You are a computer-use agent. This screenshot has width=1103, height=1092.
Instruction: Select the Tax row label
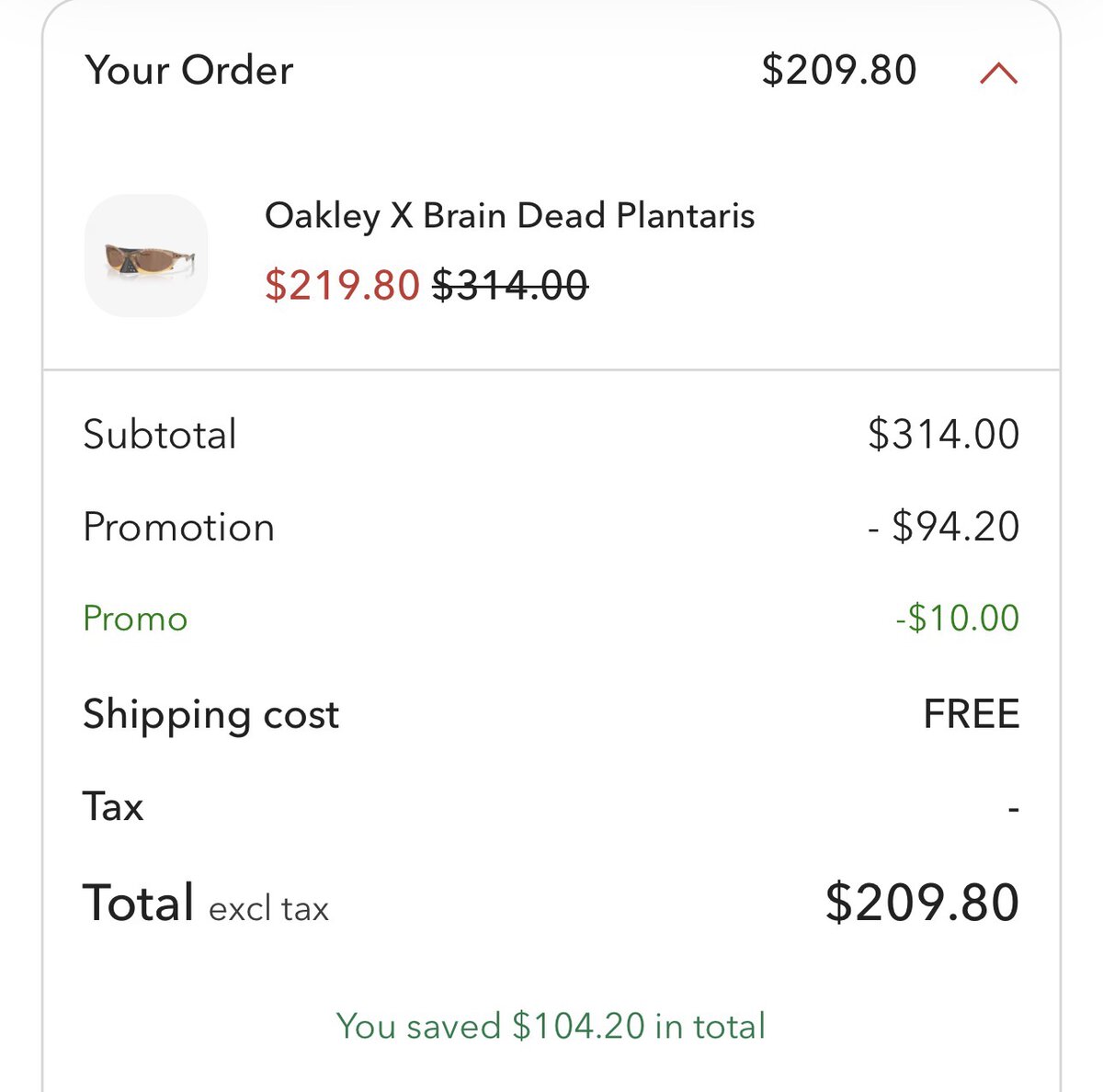click(113, 807)
